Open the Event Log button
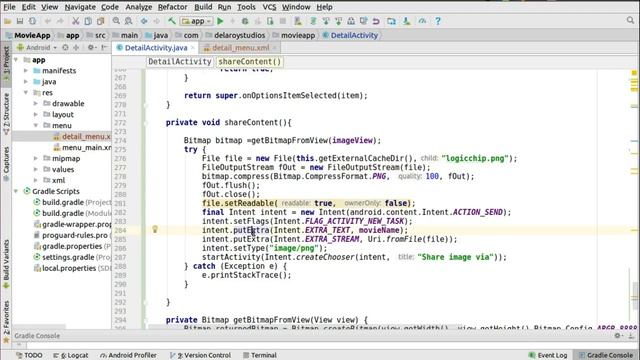 tap(548, 355)
